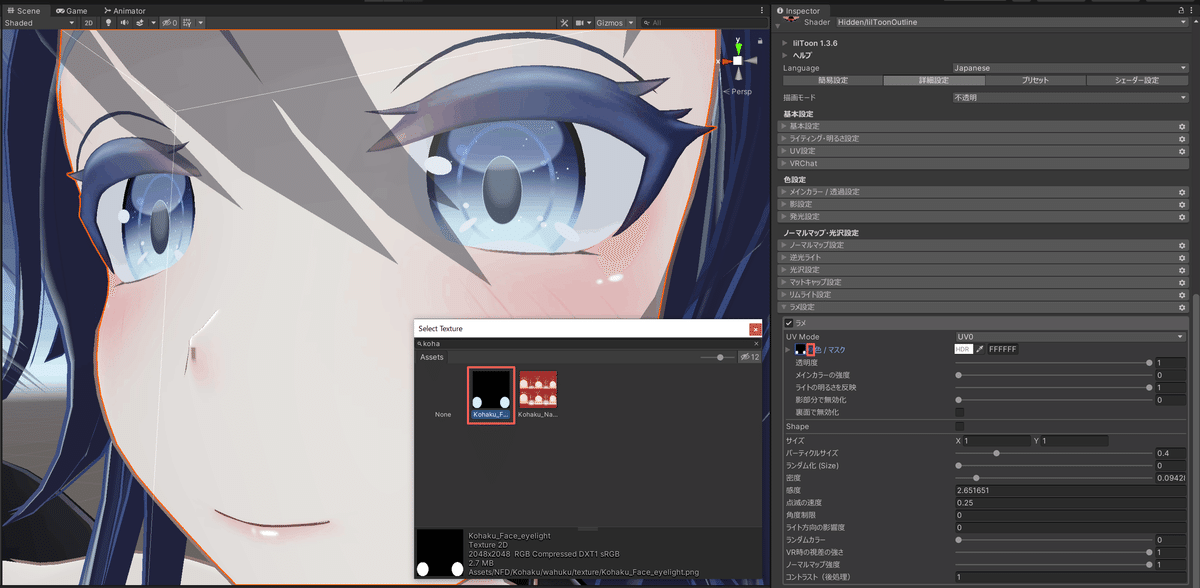Viewport: 1200px width, 588px height.
Task: Pick a color with the eyedropper icon
Action: pyautogui.click(x=980, y=349)
